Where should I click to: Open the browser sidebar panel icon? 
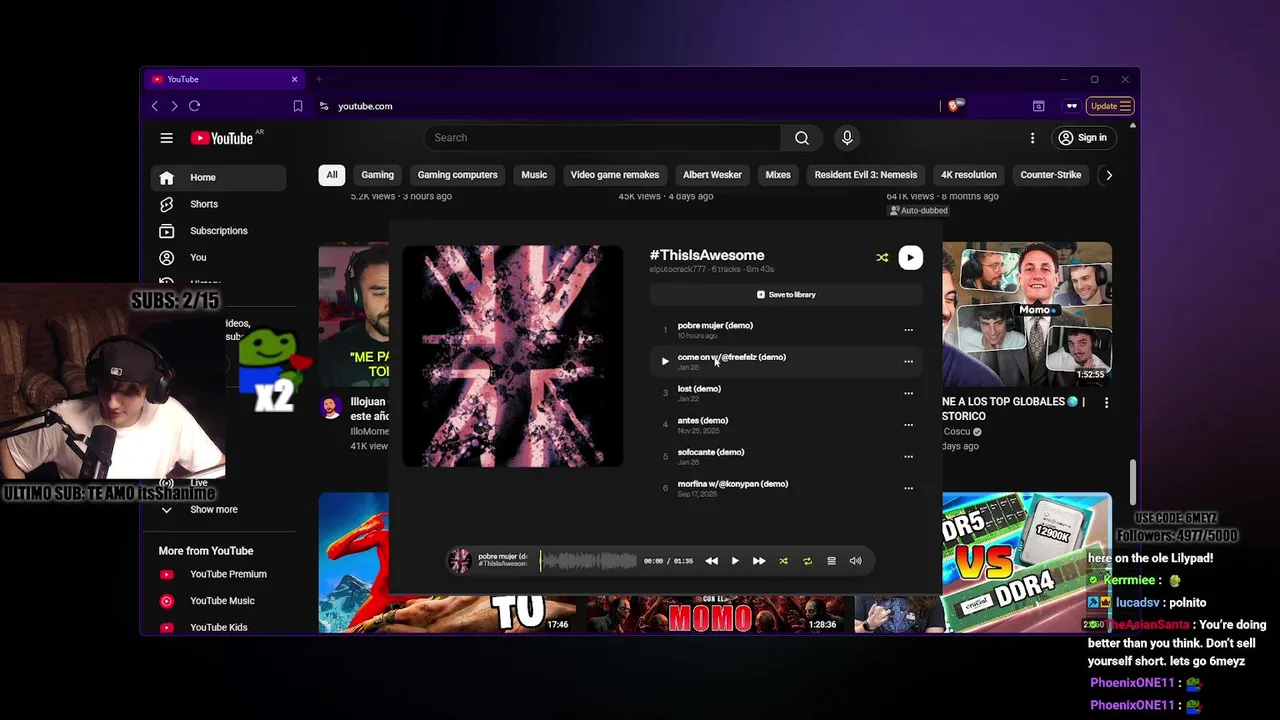(x=1038, y=106)
